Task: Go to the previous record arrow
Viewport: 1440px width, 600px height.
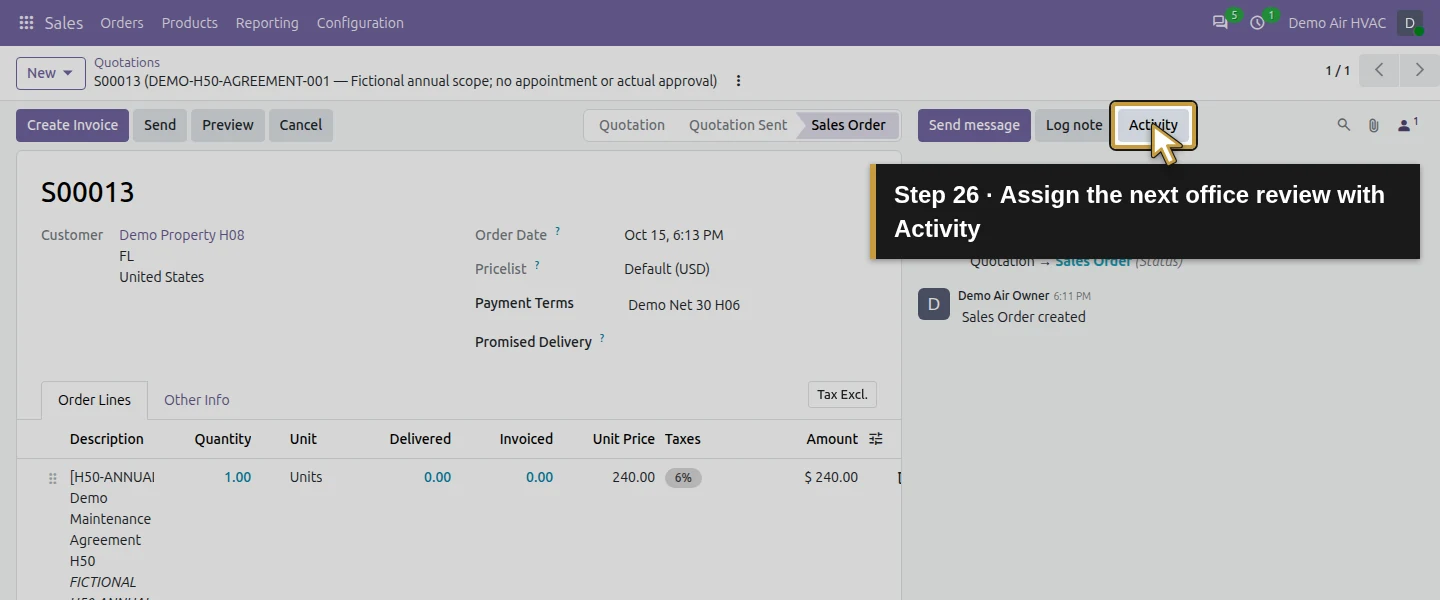Action: coord(1379,70)
